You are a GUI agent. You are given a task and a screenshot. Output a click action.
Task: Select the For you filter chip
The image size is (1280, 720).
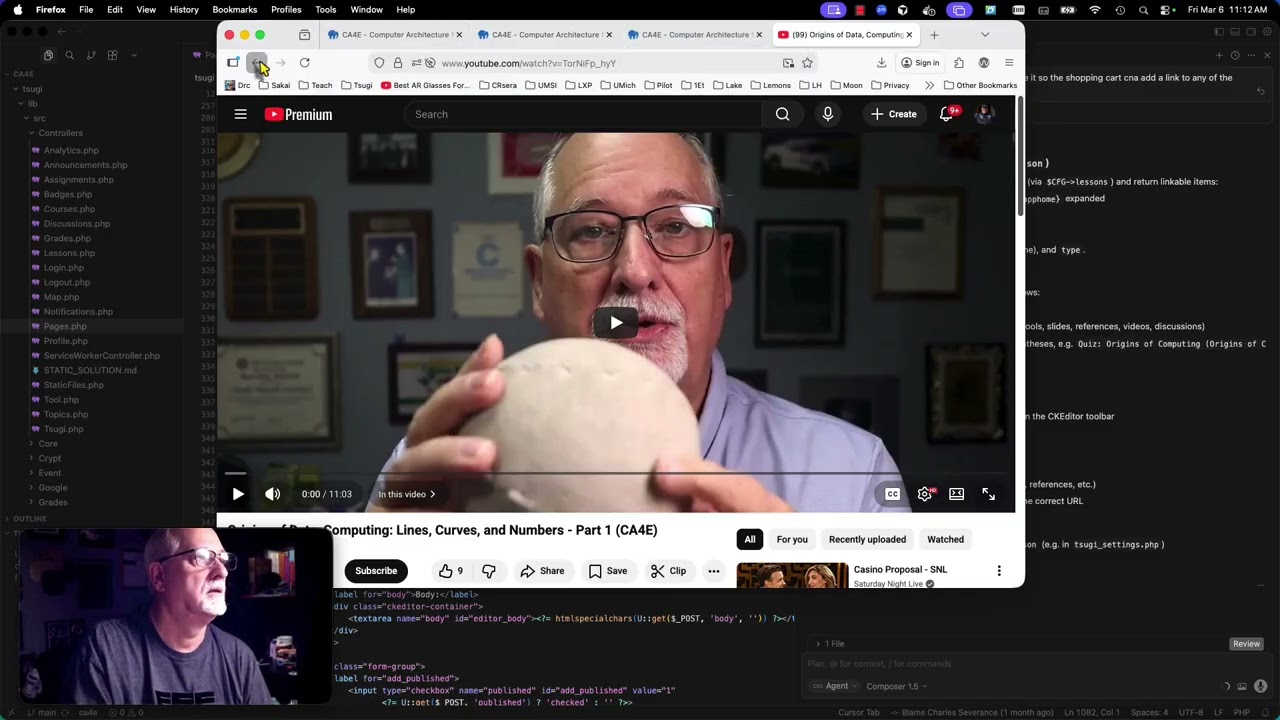click(792, 540)
